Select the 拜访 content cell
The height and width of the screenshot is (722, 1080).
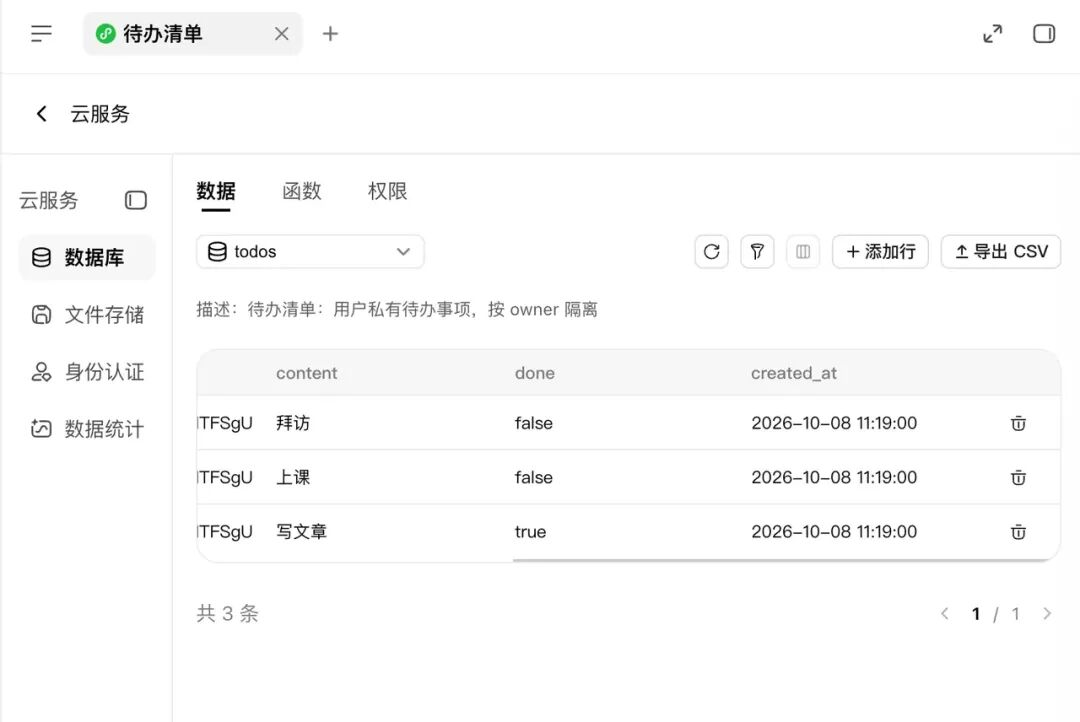[x=293, y=423]
